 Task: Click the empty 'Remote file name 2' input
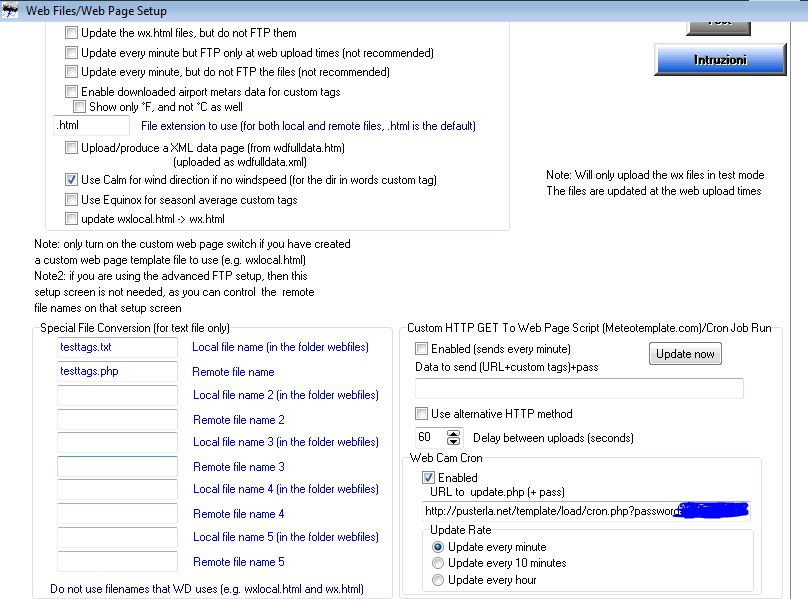(x=117, y=420)
